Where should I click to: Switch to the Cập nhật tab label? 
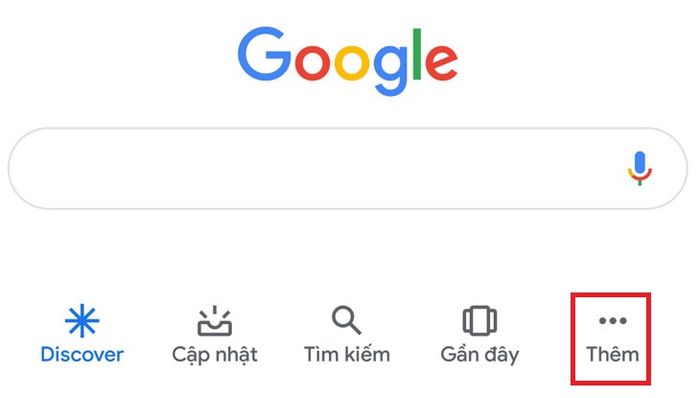point(215,356)
